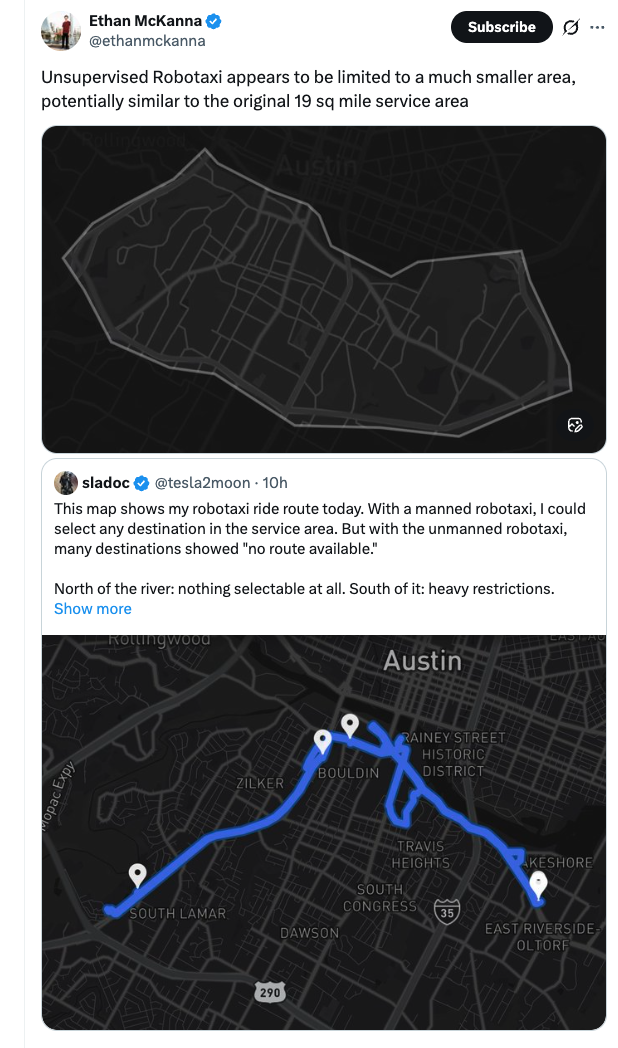Click the map pin near East Riverside
The image size is (618, 1048).
(x=539, y=884)
